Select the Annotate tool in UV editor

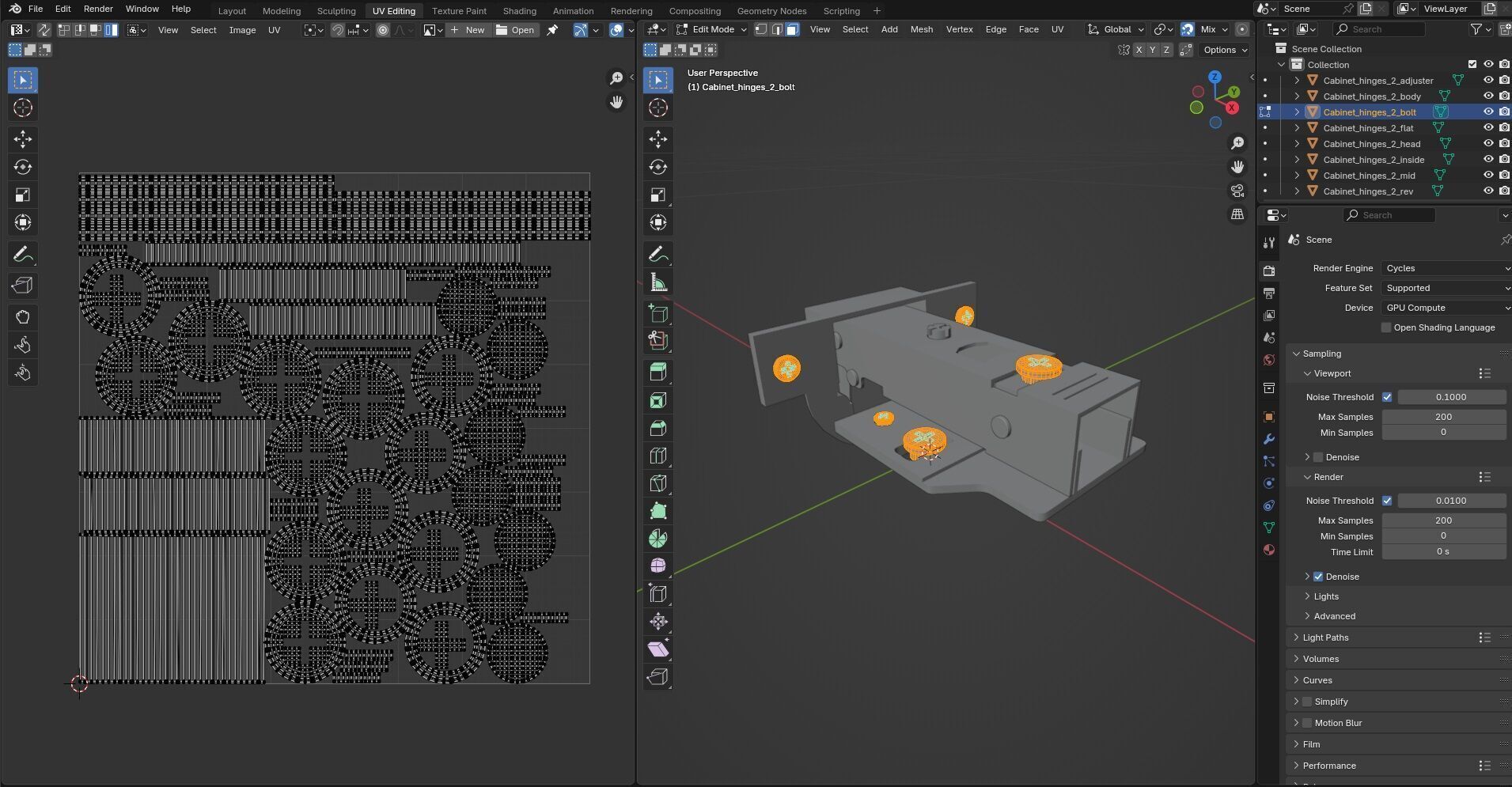pyautogui.click(x=22, y=255)
